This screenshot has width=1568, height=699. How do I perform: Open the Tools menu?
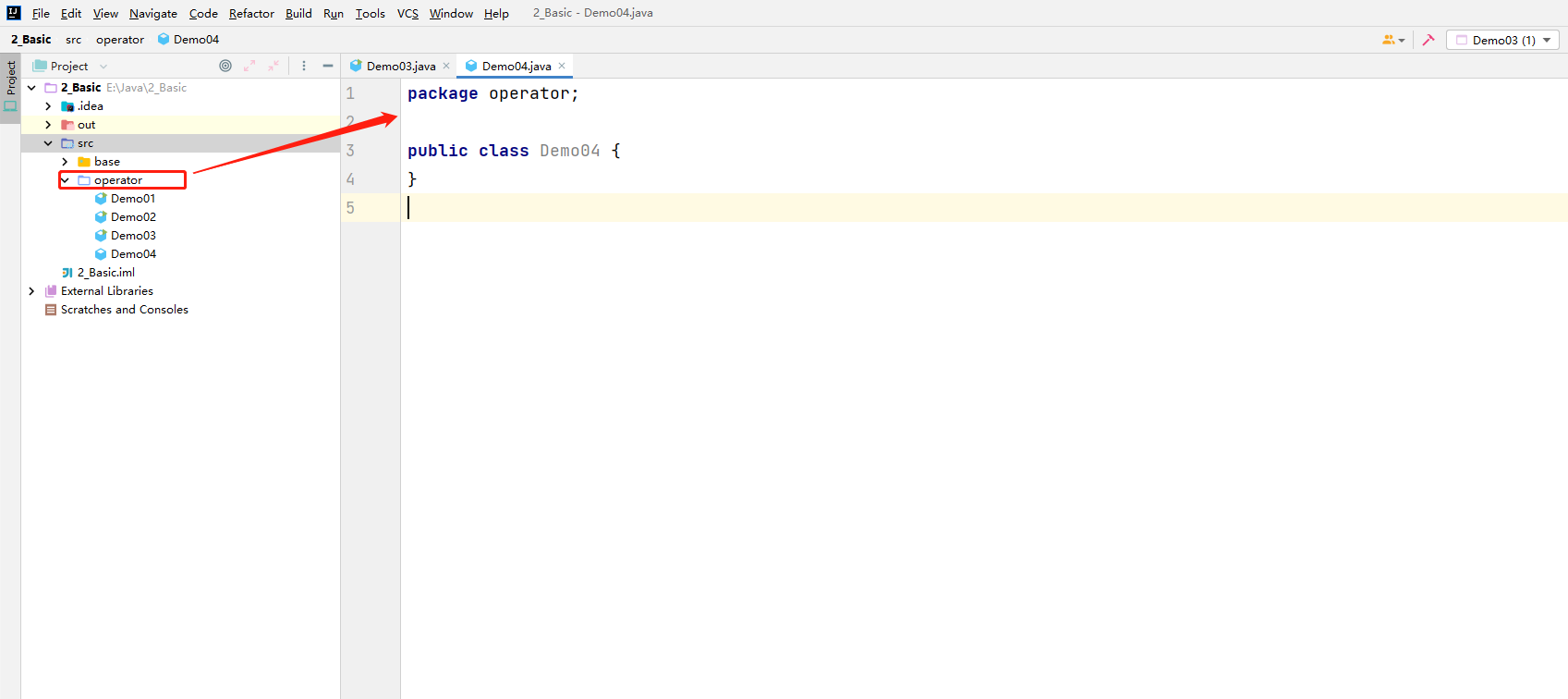click(371, 13)
